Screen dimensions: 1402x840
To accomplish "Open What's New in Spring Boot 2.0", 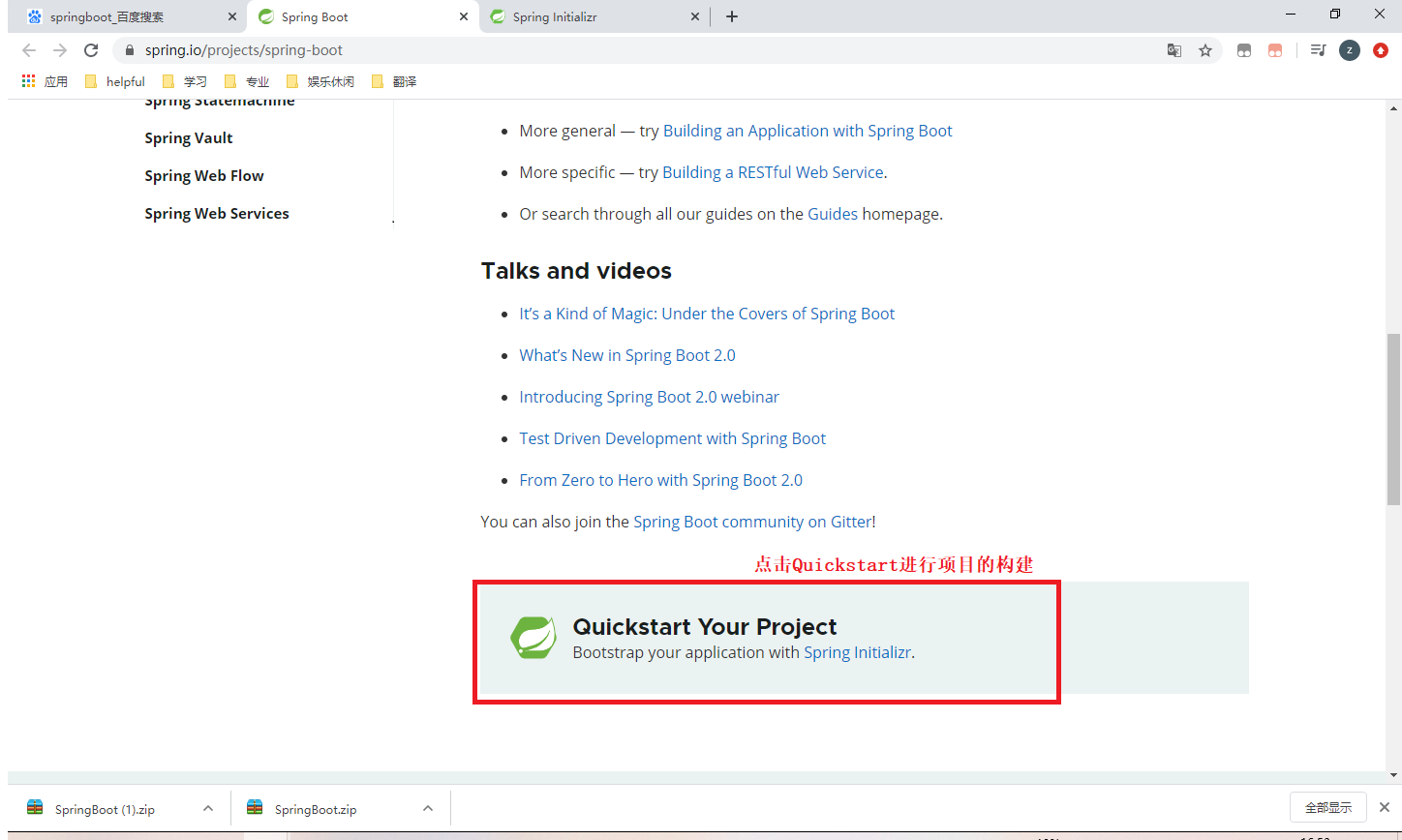I will tap(627, 355).
